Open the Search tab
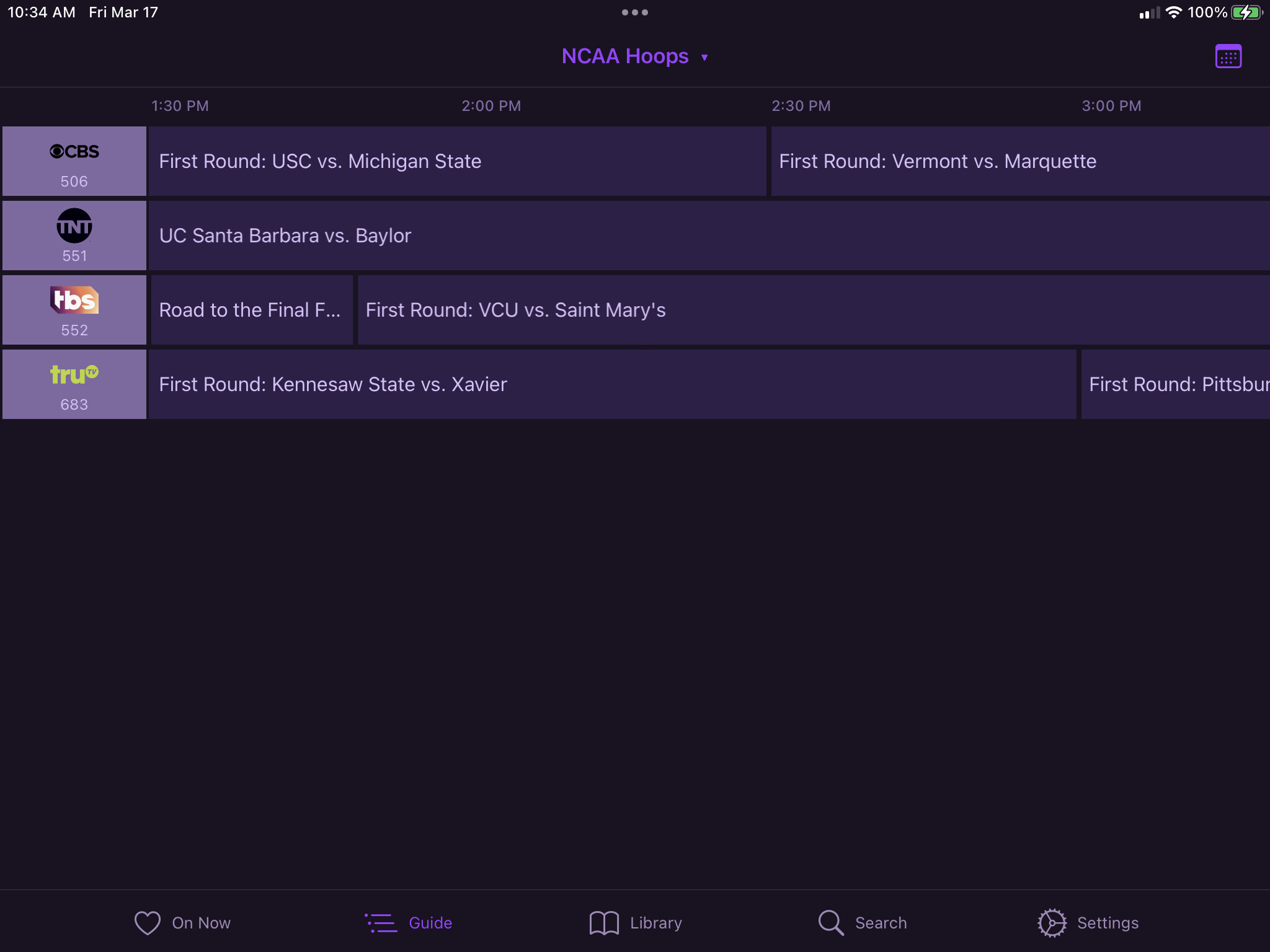Image resolution: width=1270 pixels, height=952 pixels. (862, 922)
